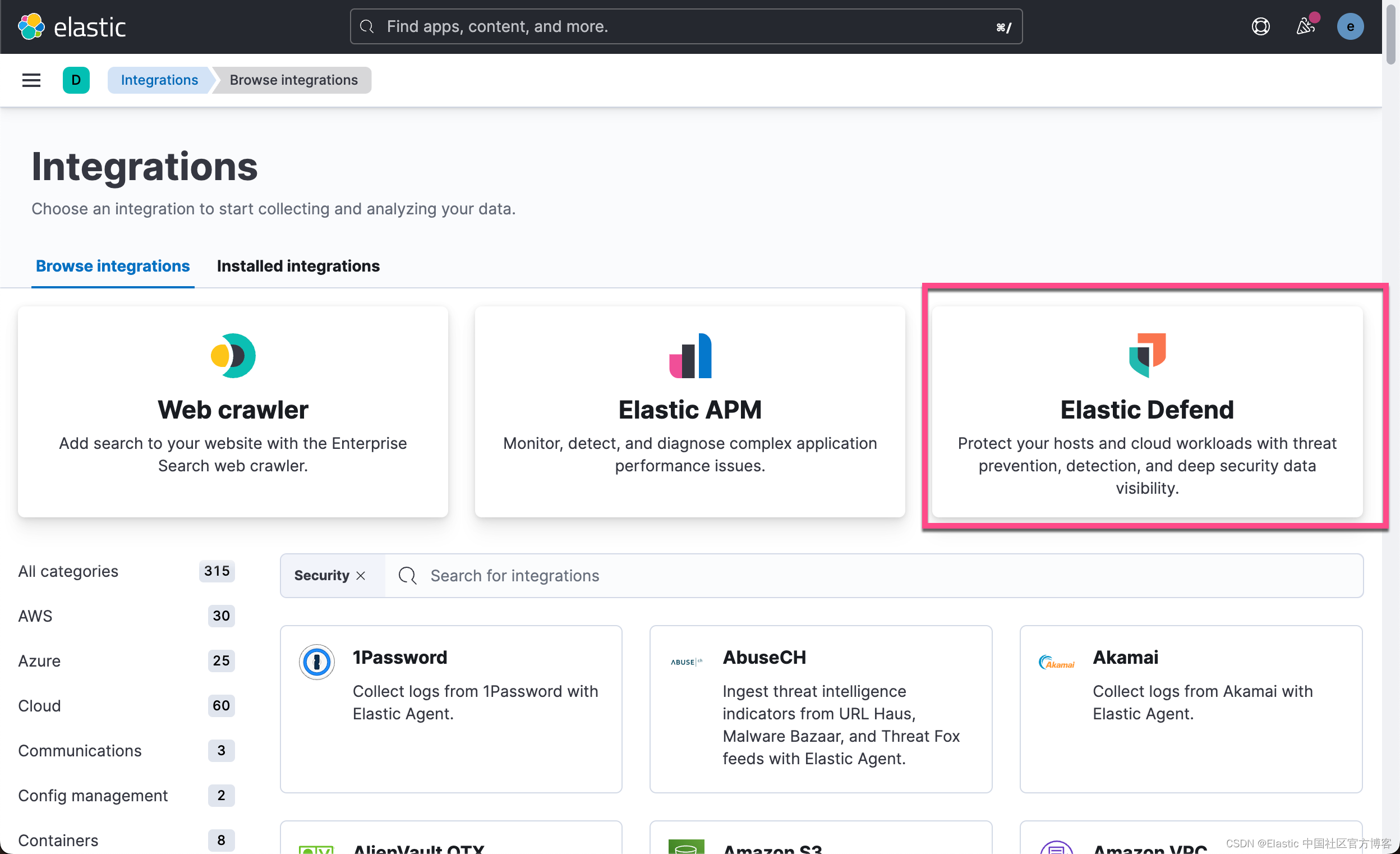Remove the Security filter with the X
Screen dimensions: 1400x854
pos(361,575)
